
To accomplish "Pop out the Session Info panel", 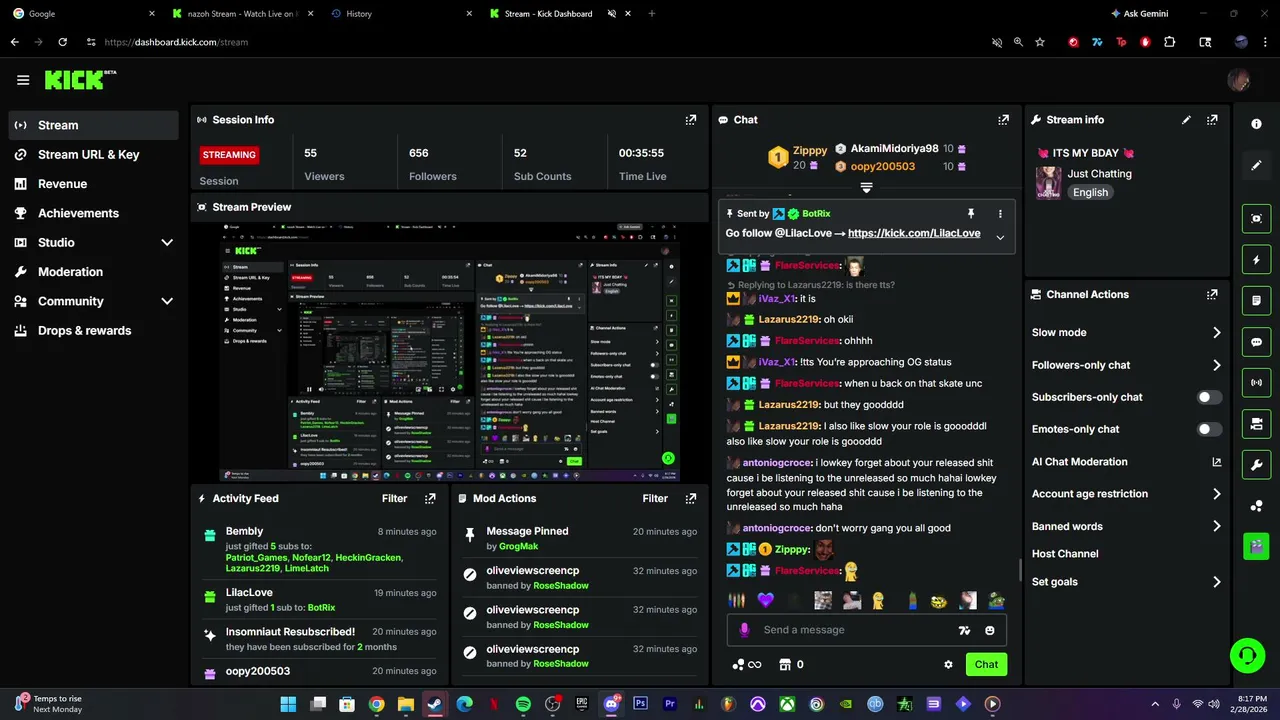I will (x=691, y=120).
